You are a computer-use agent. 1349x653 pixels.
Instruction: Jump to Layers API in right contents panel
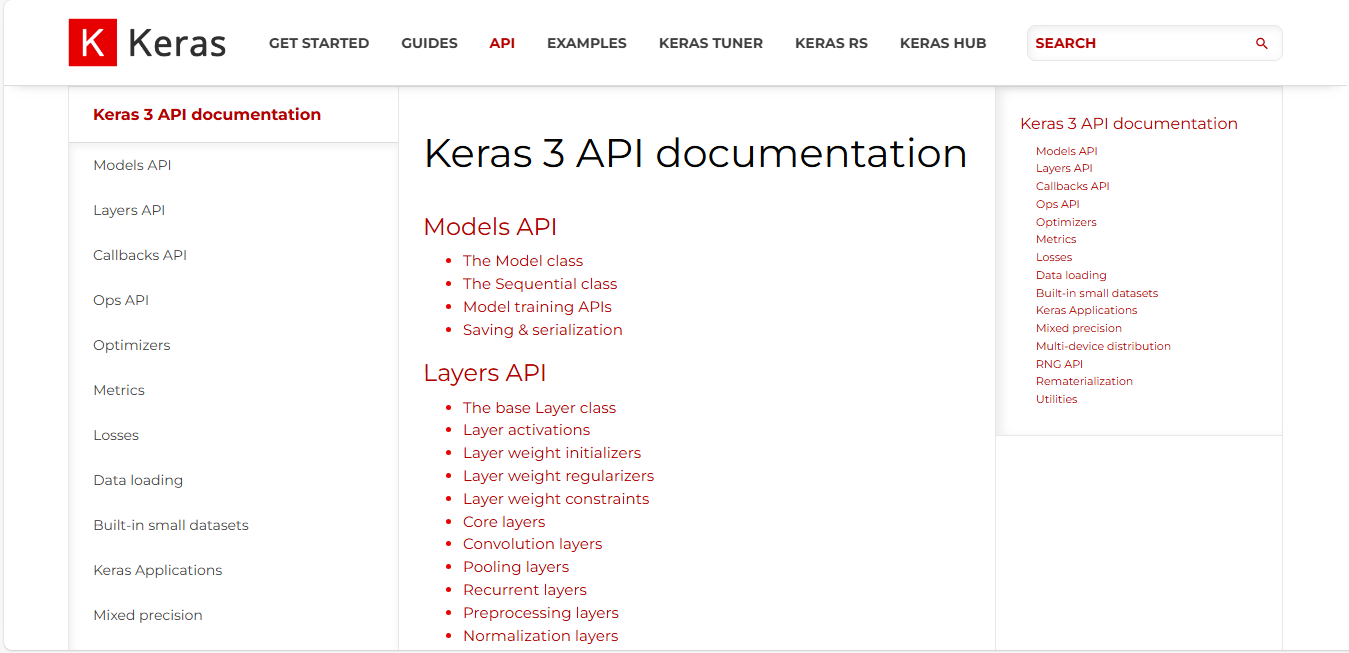[1064, 168]
